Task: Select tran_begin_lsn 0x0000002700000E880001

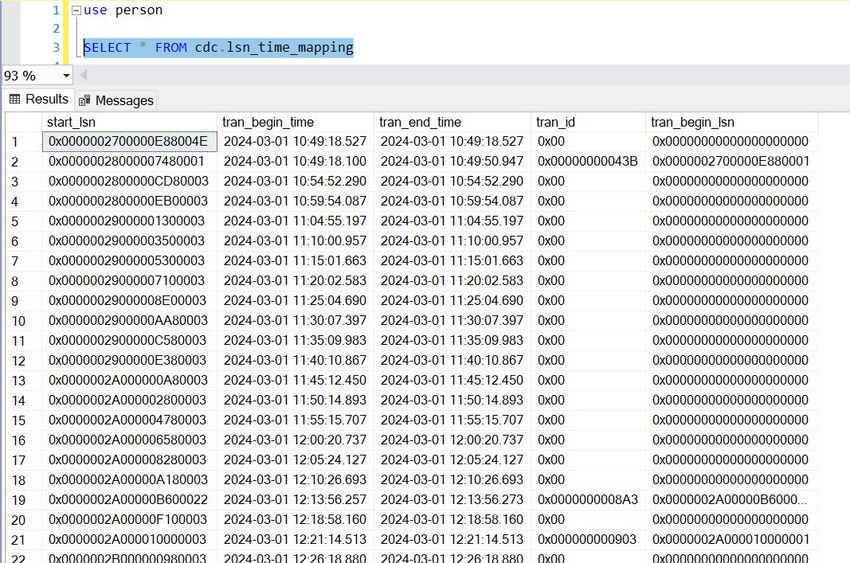Action: (731, 161)
